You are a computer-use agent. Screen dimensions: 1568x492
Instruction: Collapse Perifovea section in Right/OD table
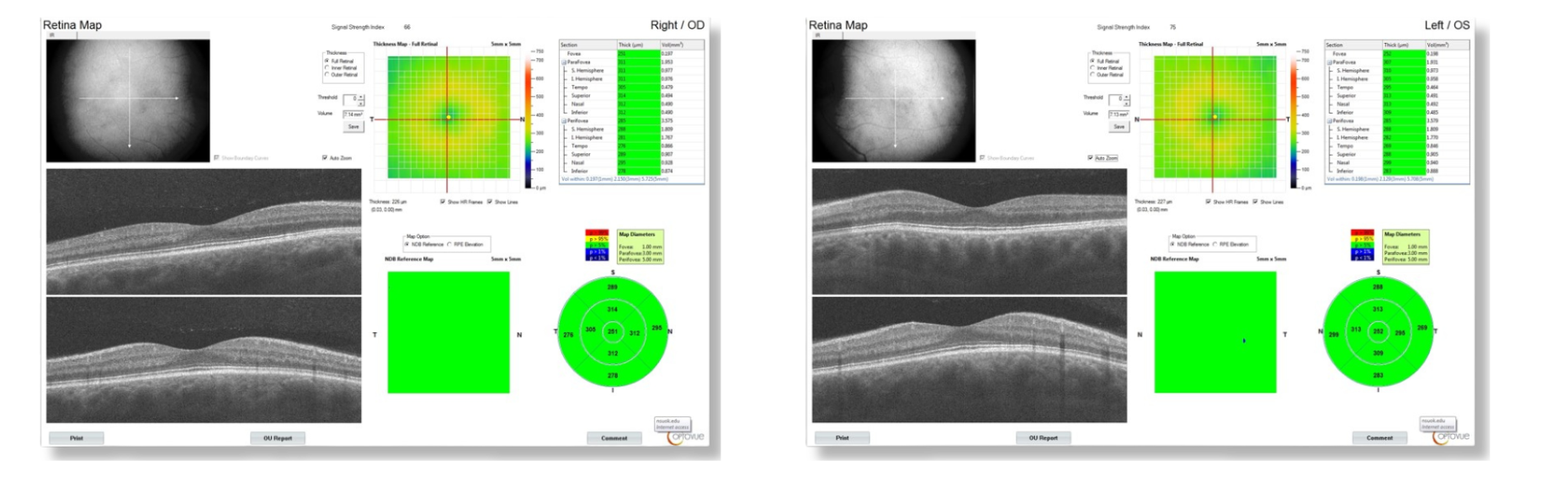564,121
